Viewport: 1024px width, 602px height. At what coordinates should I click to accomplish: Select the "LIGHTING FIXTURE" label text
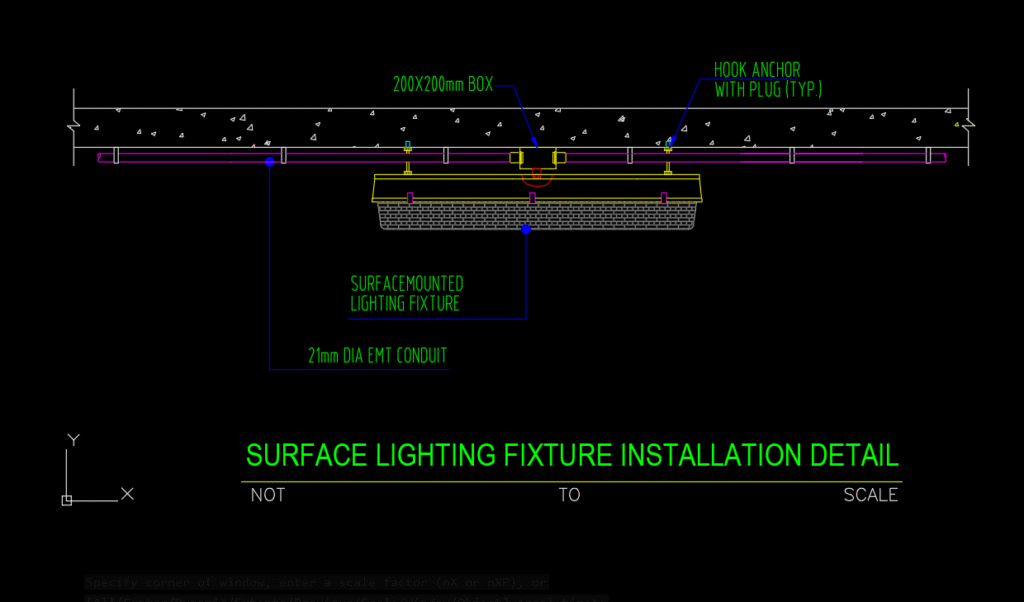pos(405,304)
